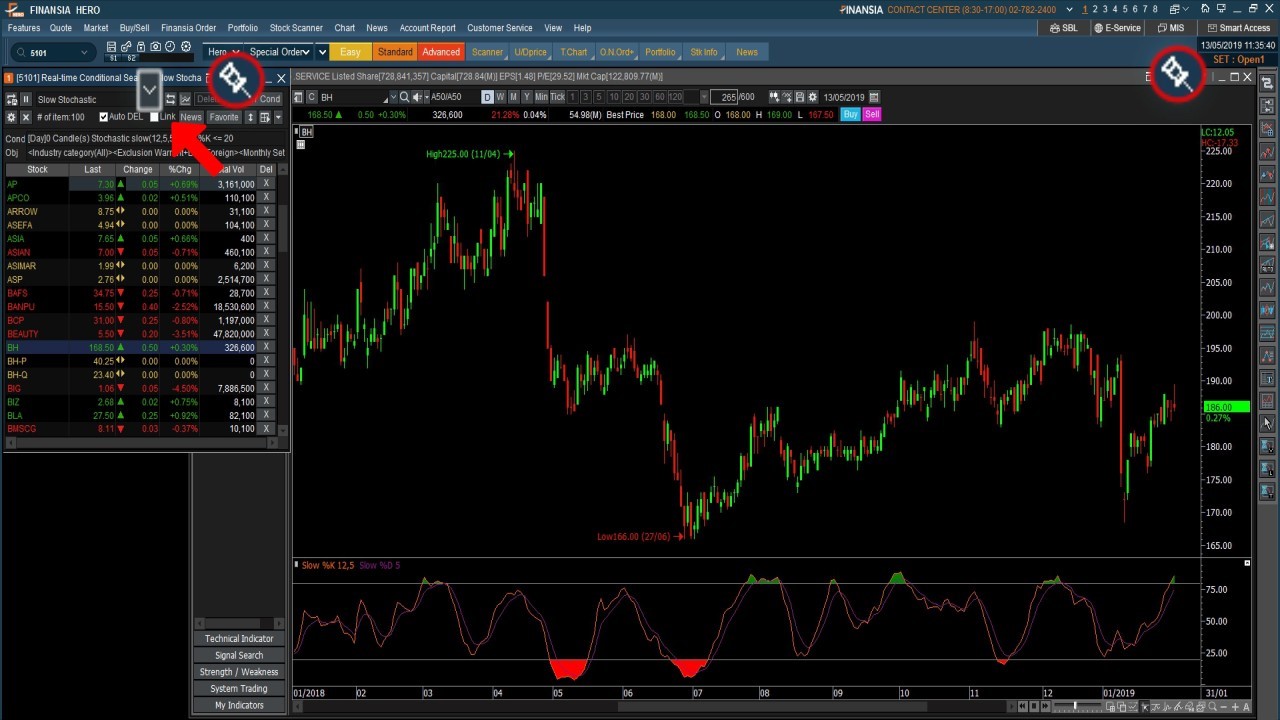Delete BEAUTY row with its X button
The height and width of the screenshot is (720, 1280).
click(x=266, y=334)
